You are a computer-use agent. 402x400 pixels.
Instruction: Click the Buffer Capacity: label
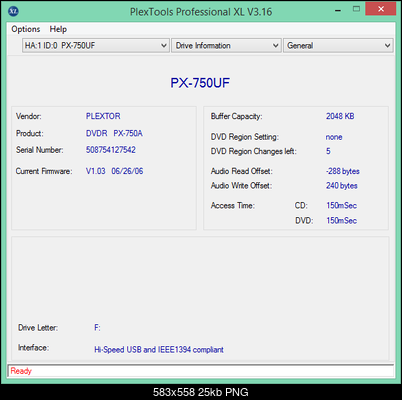point(236,116)
